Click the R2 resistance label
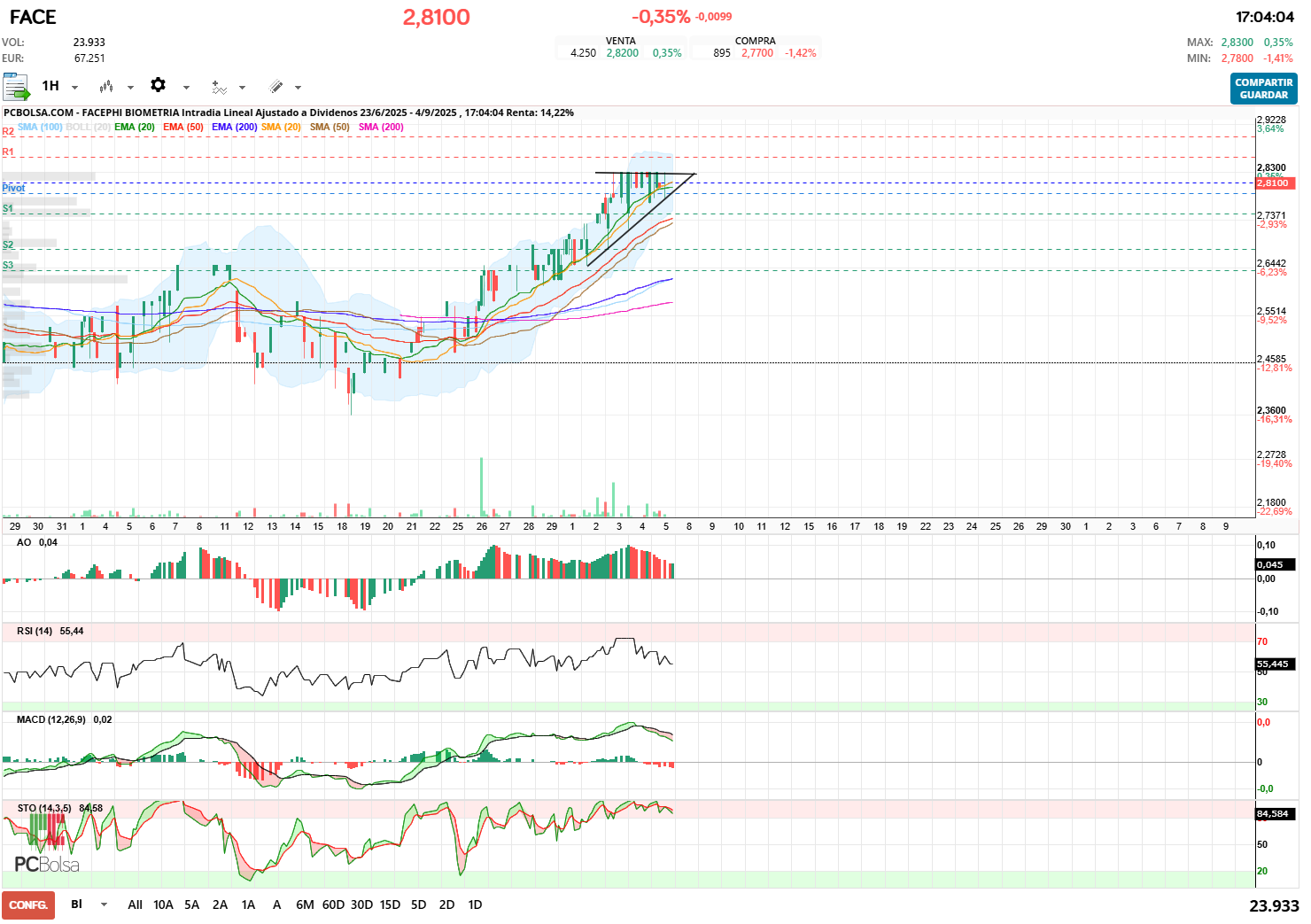 click(x=8, y=131)
